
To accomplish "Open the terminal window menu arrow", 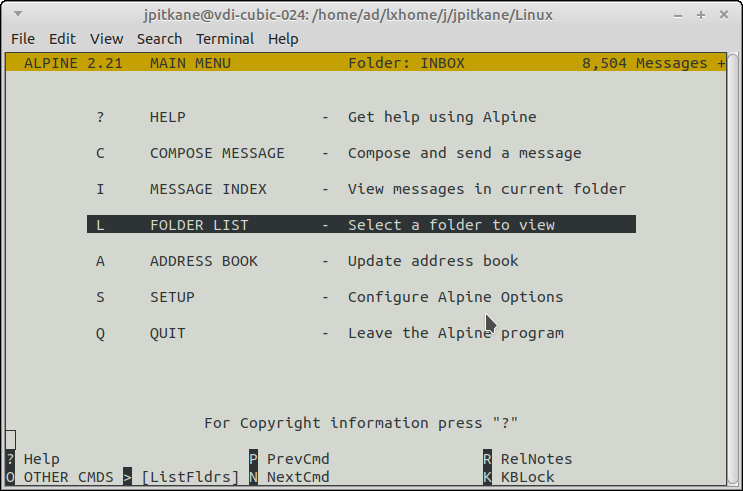I will 18,14.
